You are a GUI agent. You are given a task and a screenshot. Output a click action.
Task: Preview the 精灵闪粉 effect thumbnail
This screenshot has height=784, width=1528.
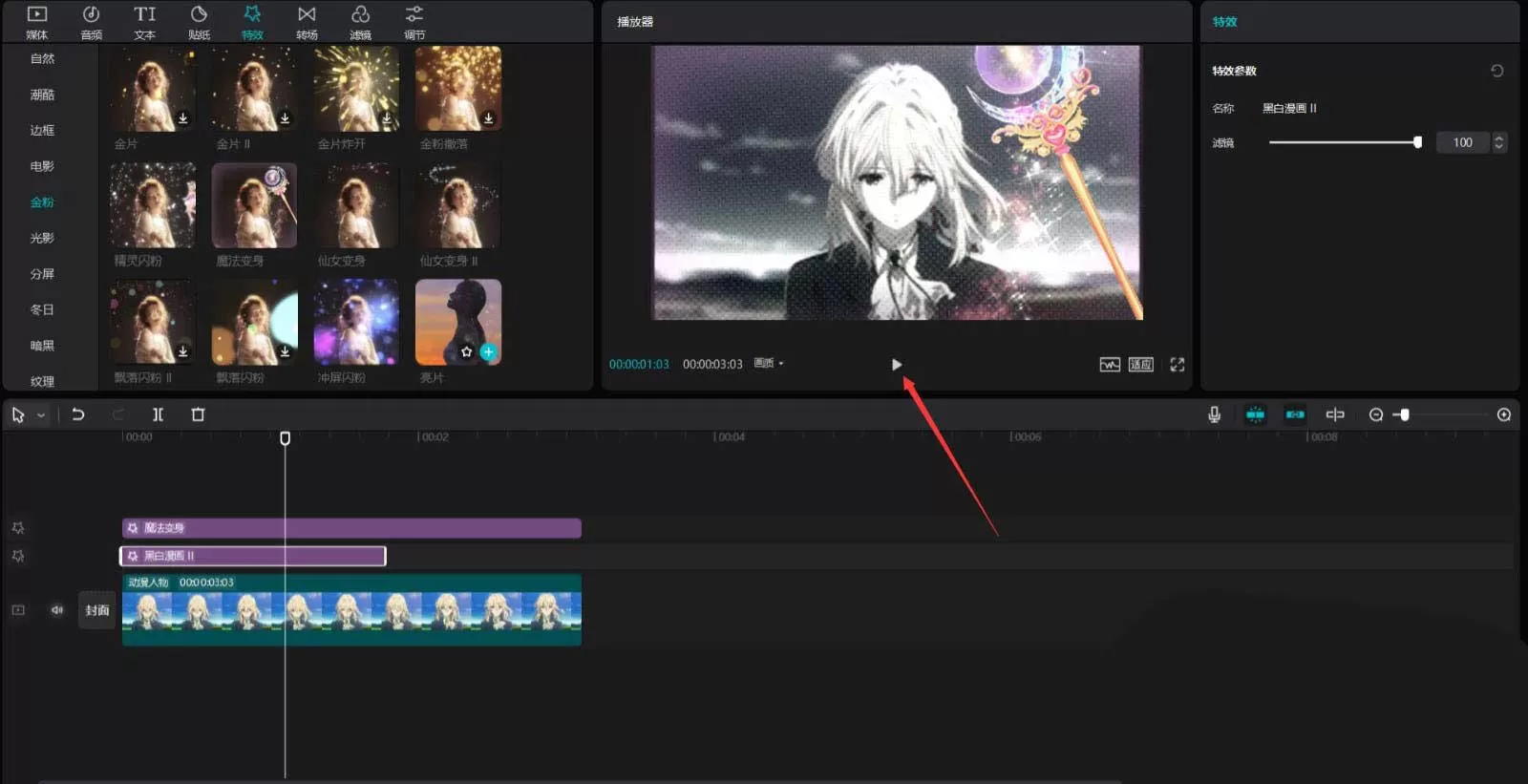(153, 205)
